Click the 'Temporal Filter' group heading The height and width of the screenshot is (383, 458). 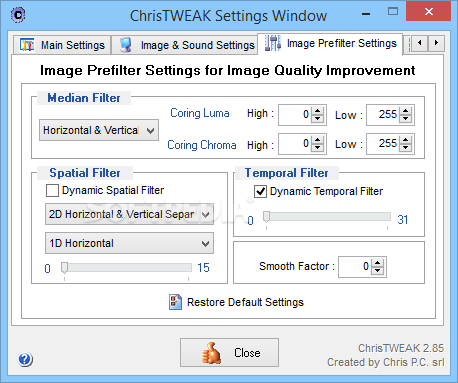(x=287, y=173)
